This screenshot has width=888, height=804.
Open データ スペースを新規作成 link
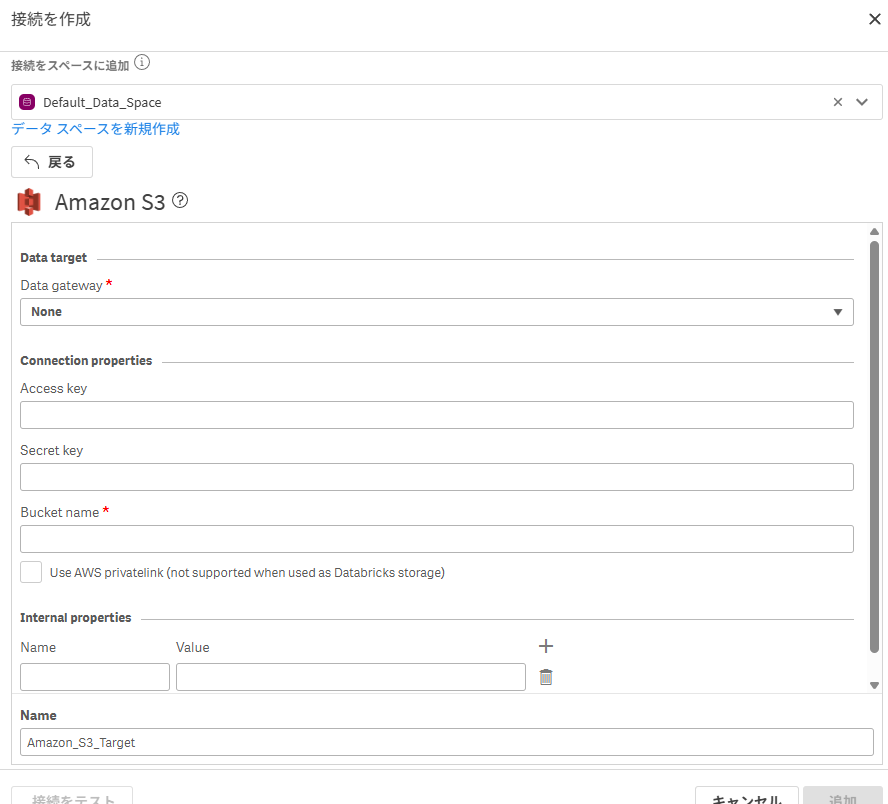pyautogui.click(x=96, y=129)
